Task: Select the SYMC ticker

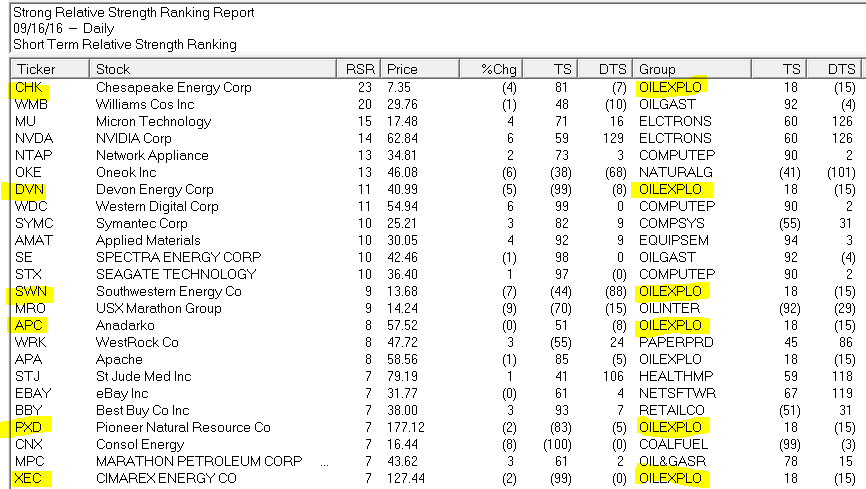Action: pos(34,224)
